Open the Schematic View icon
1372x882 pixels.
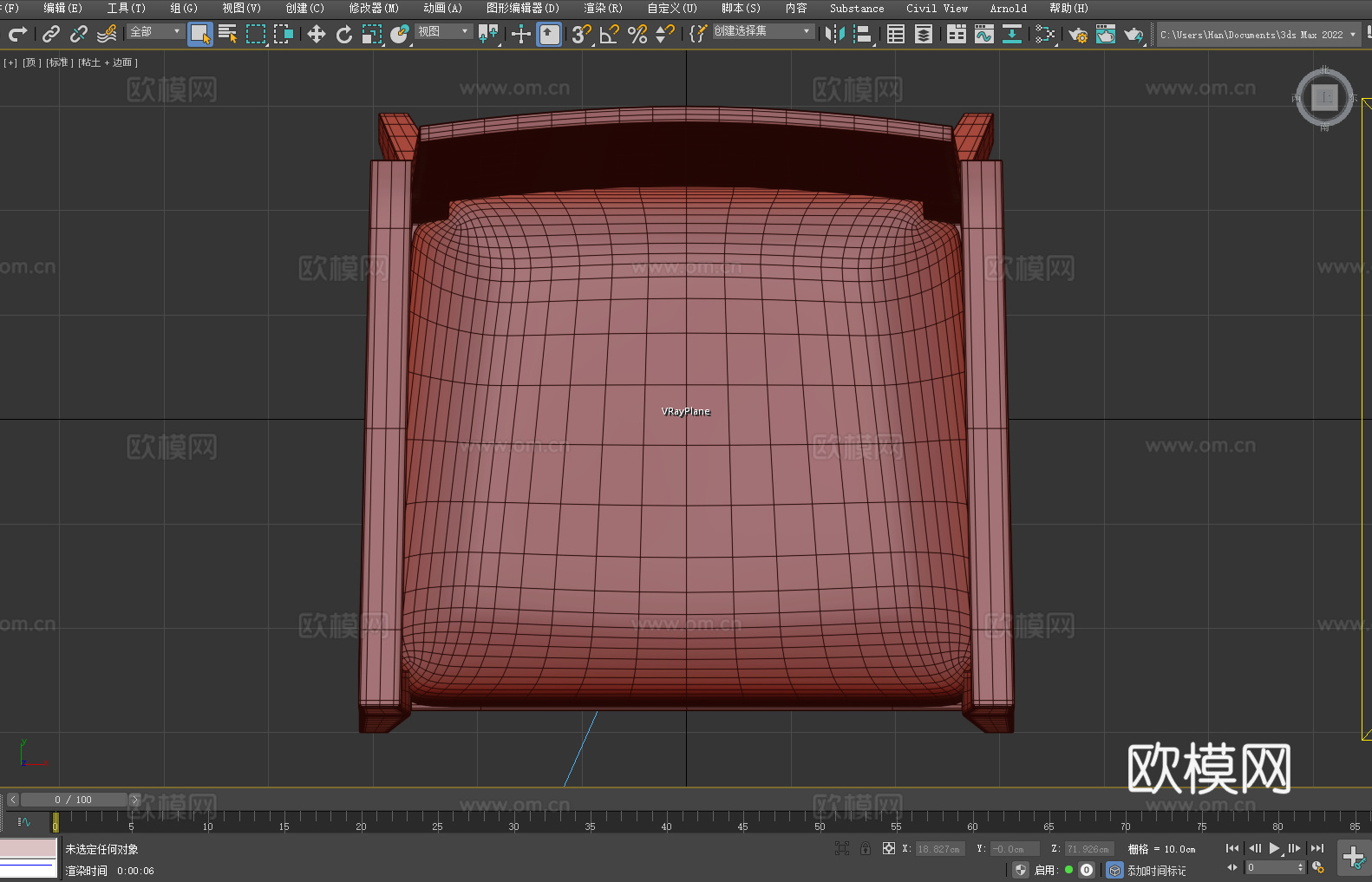pyautogui.click(x=1012, y=34)
